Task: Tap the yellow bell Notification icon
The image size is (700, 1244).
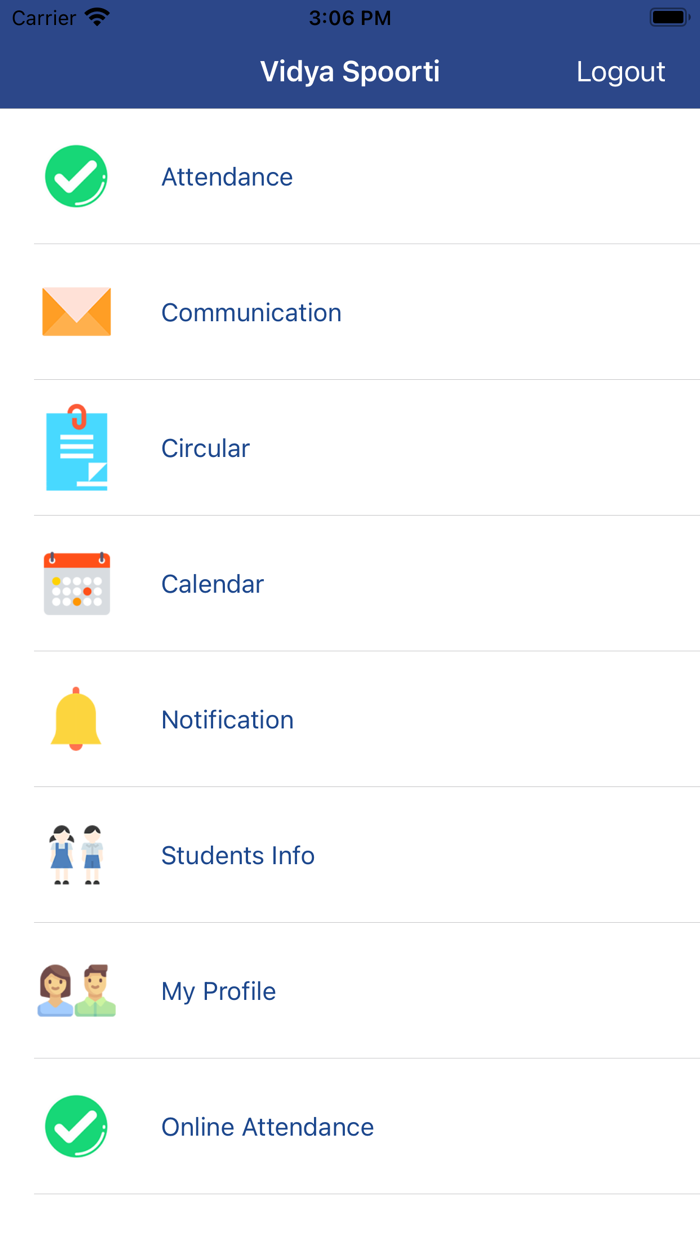Action: point(76,719)
